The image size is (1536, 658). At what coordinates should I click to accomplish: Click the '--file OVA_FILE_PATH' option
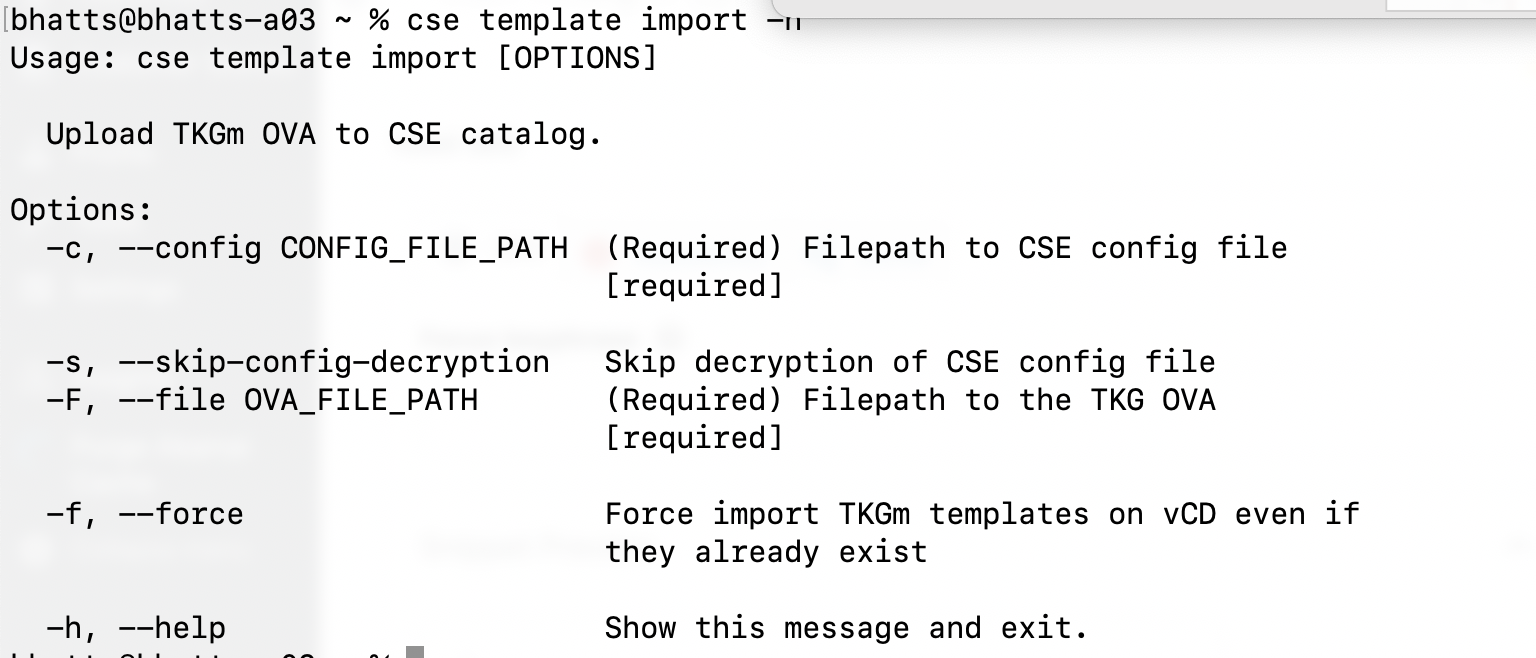click(x=297, y=400)
